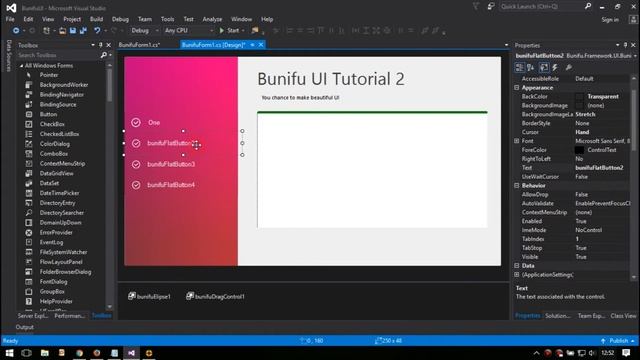Switch to the Solution Explorer tab
The image size is (640, 360).
click(558, 316)
